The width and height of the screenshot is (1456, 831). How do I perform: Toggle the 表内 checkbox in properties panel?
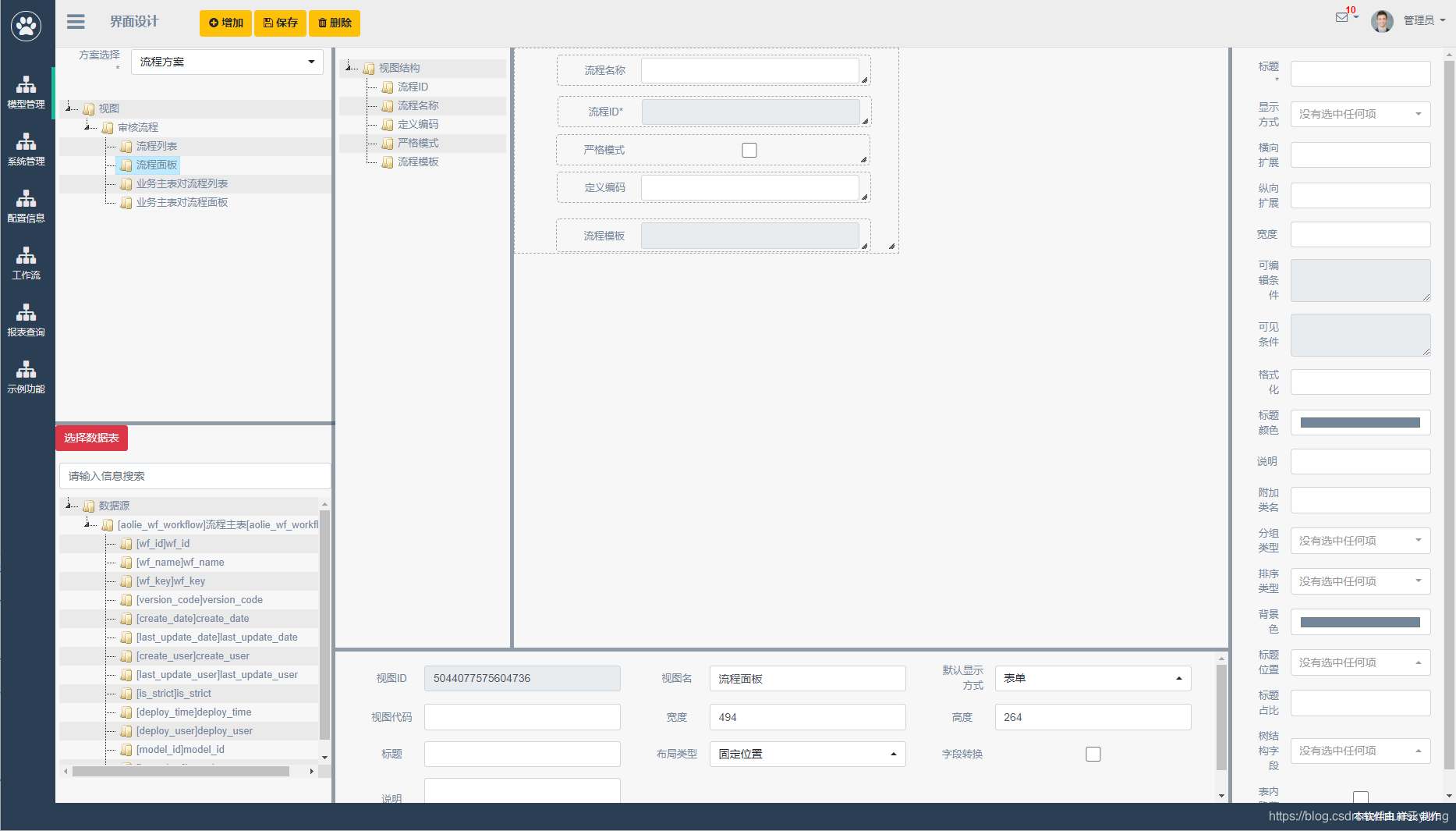(x=1361, y=797)
